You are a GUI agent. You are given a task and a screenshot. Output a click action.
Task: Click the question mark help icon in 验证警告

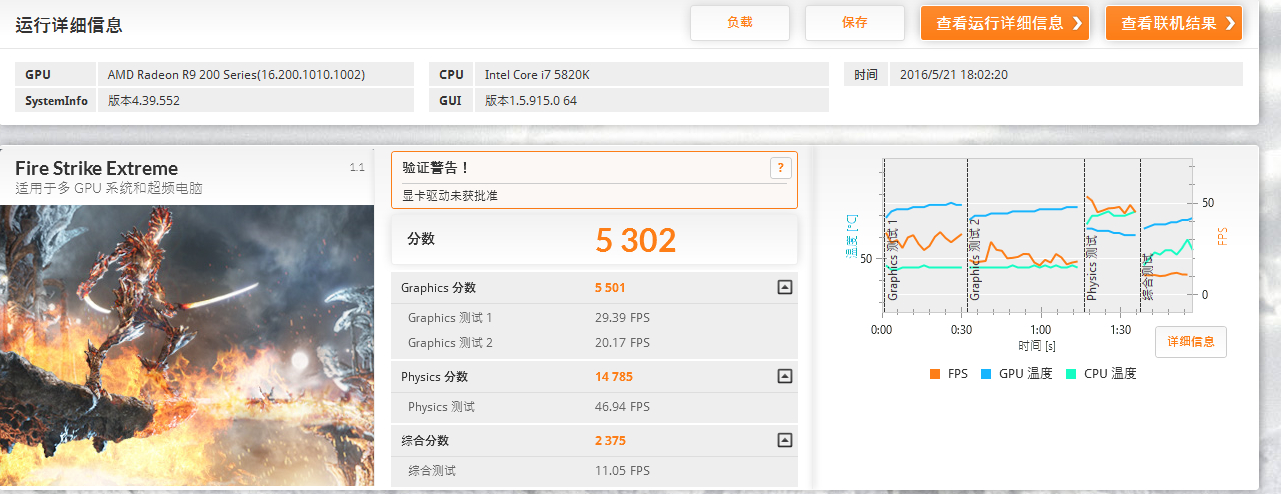[780, 168]
